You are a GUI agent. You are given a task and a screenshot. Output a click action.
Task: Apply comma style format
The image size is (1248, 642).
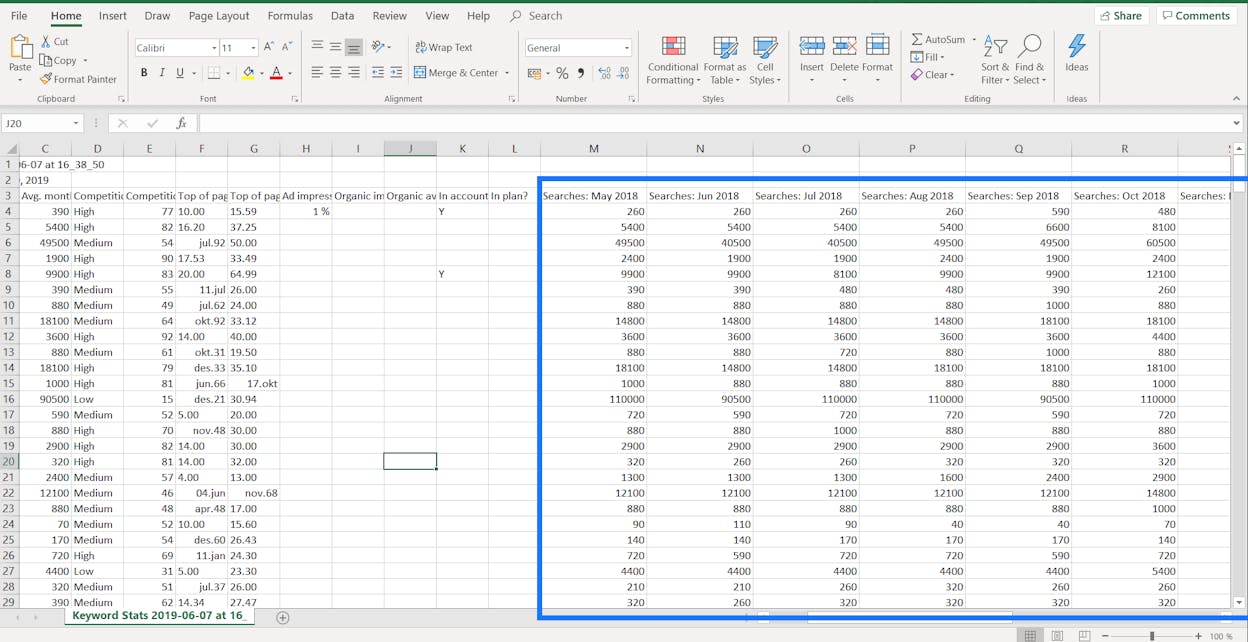[x=581, y=73]
